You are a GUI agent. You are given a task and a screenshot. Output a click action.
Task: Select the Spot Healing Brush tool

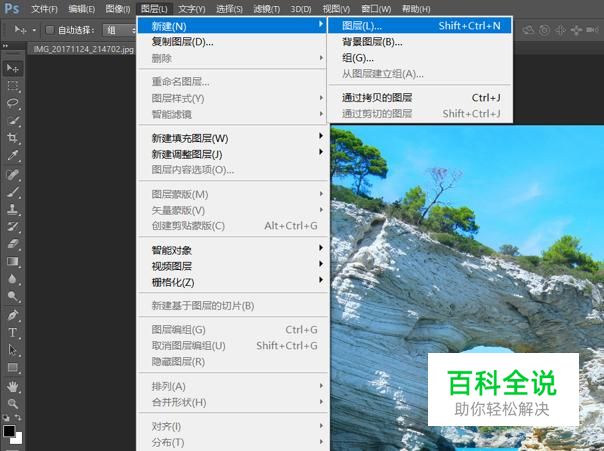(x=13, y=174)
